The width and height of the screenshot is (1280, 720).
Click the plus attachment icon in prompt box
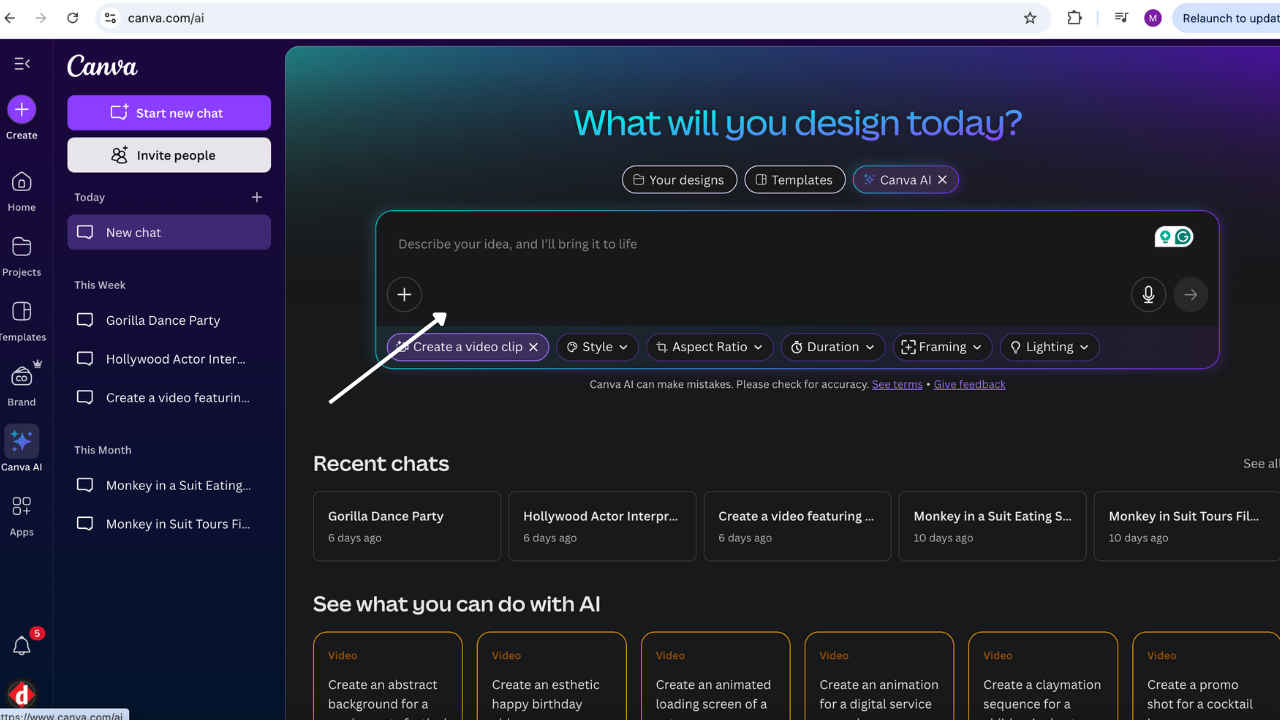pos(404,295)
